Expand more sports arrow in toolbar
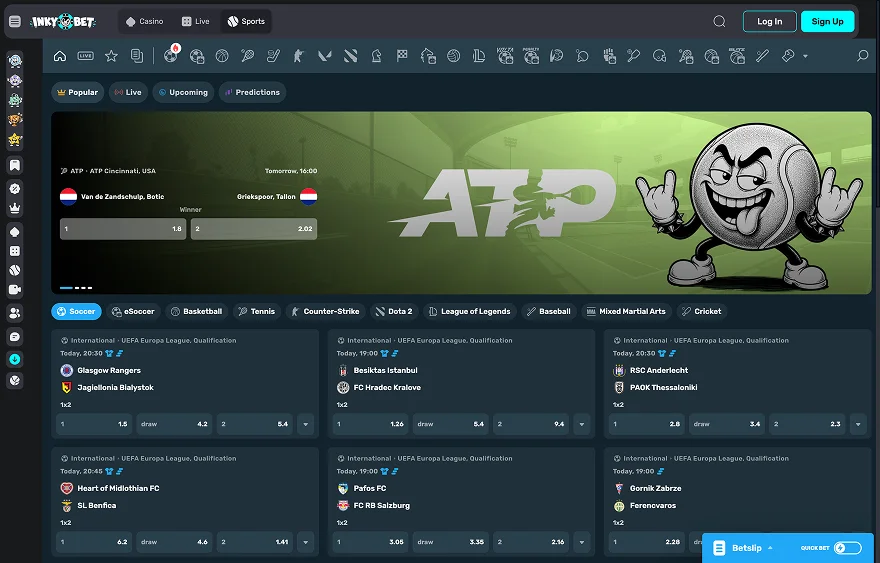 [x=805, y=56]
